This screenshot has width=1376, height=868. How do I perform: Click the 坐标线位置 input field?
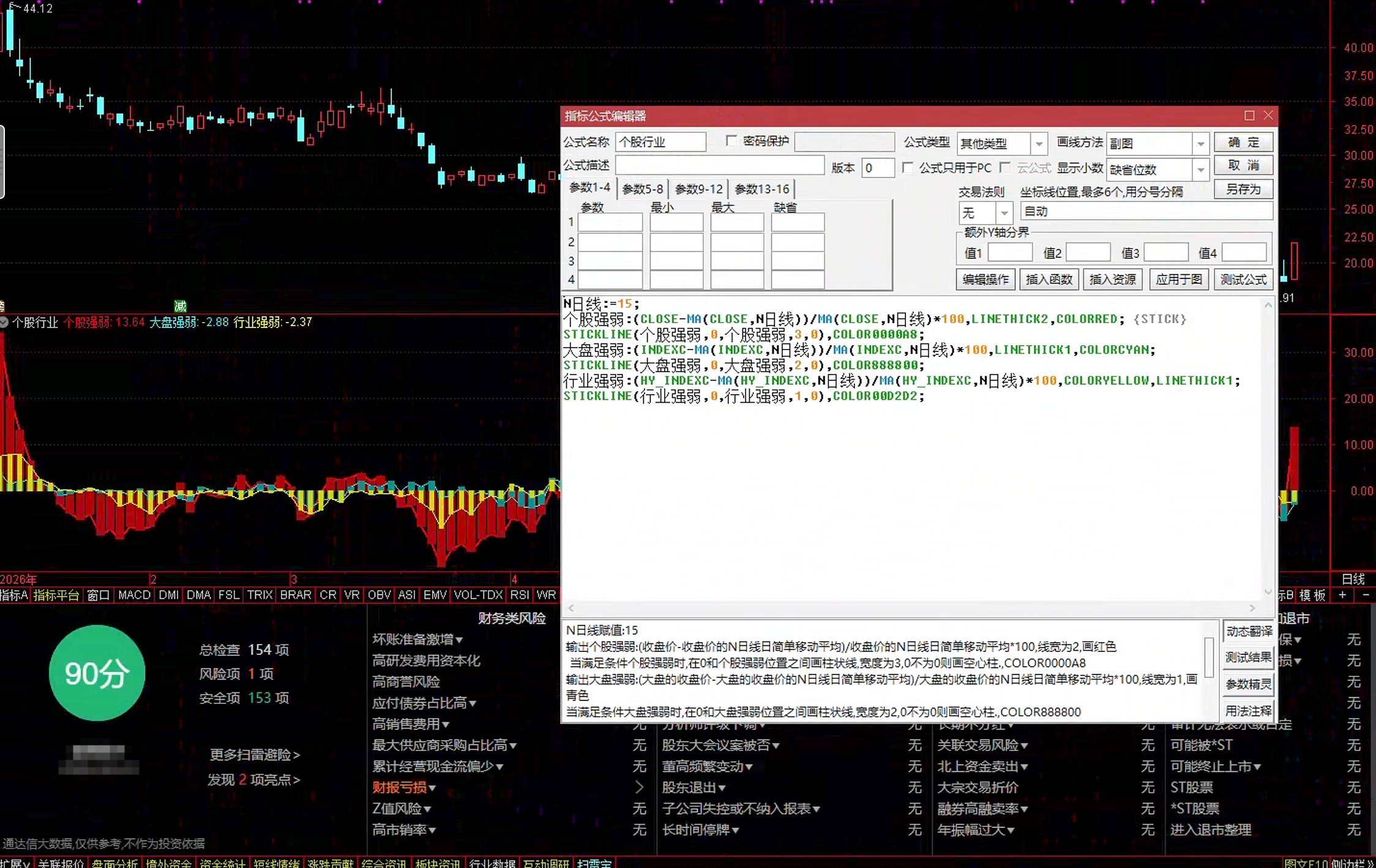(x=1146, y=211)
